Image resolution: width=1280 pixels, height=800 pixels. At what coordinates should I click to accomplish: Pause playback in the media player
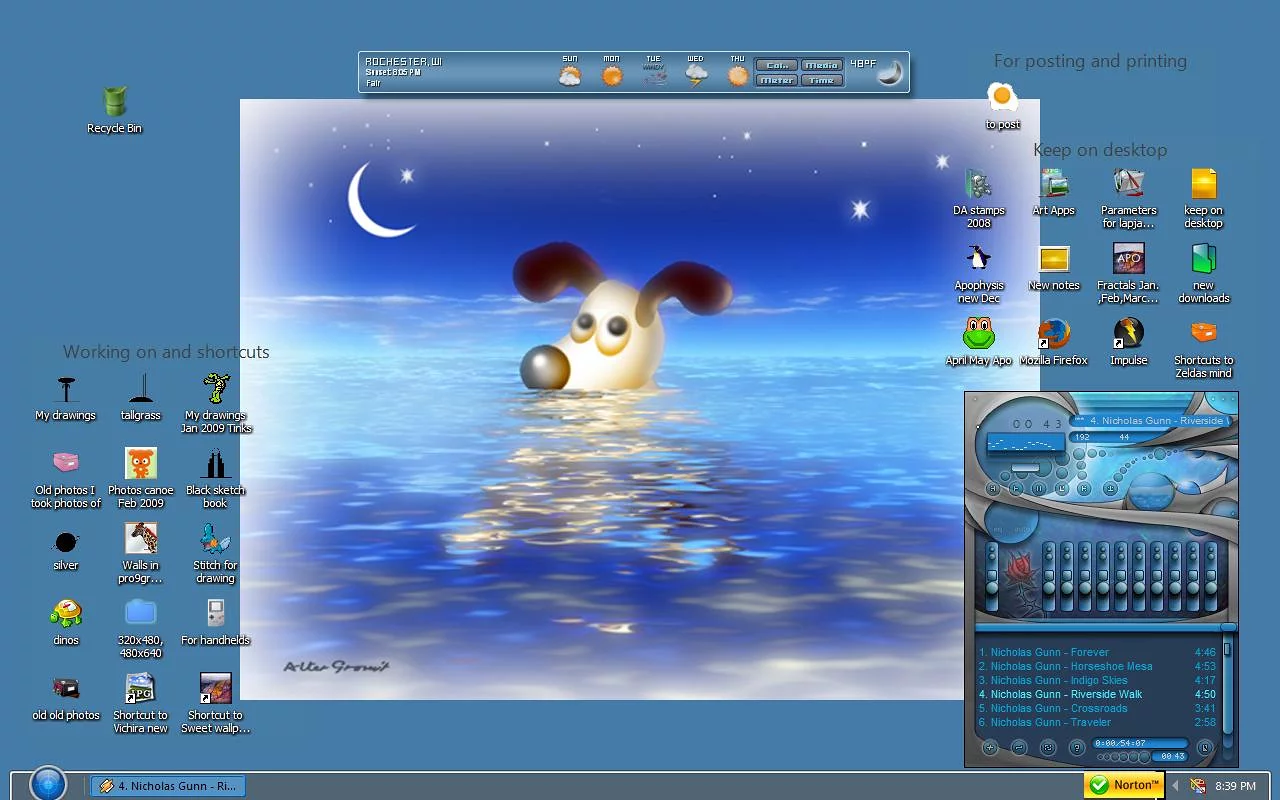[1039, 488]
